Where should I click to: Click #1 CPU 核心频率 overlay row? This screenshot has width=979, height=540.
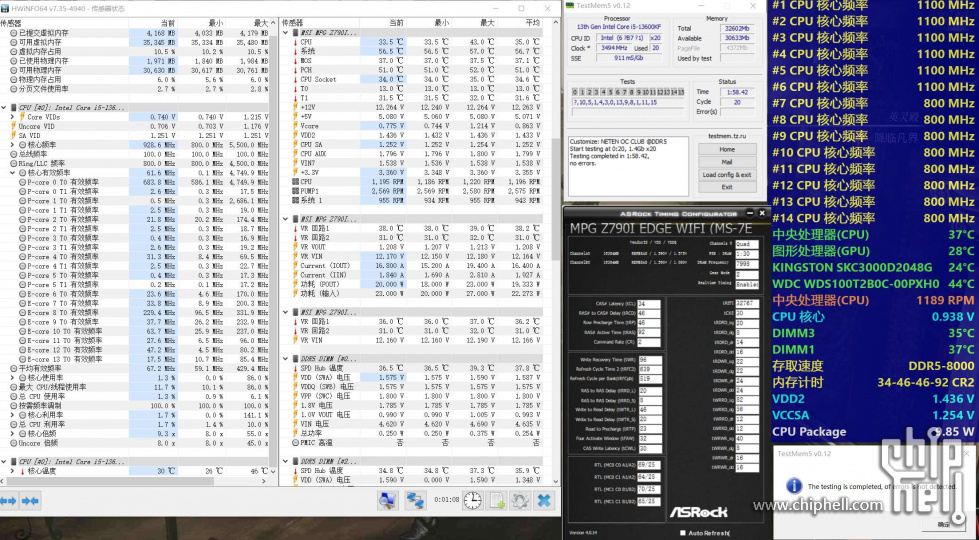pyautogui.click(x=873, y=6)
